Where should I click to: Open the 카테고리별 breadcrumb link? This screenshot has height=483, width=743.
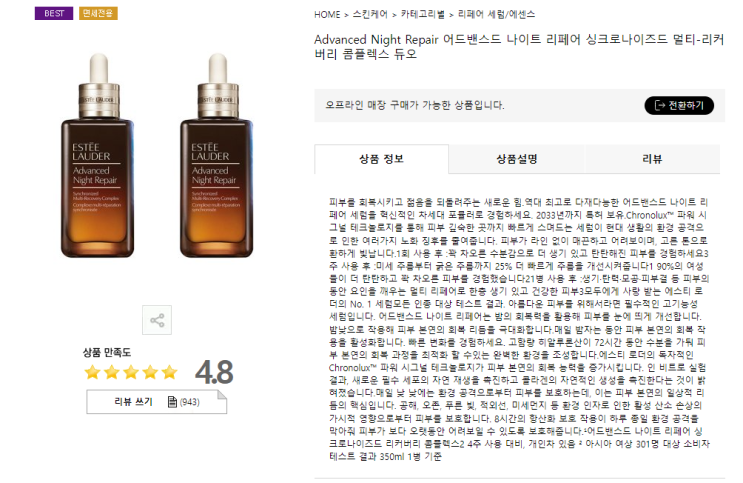point(423,15)
